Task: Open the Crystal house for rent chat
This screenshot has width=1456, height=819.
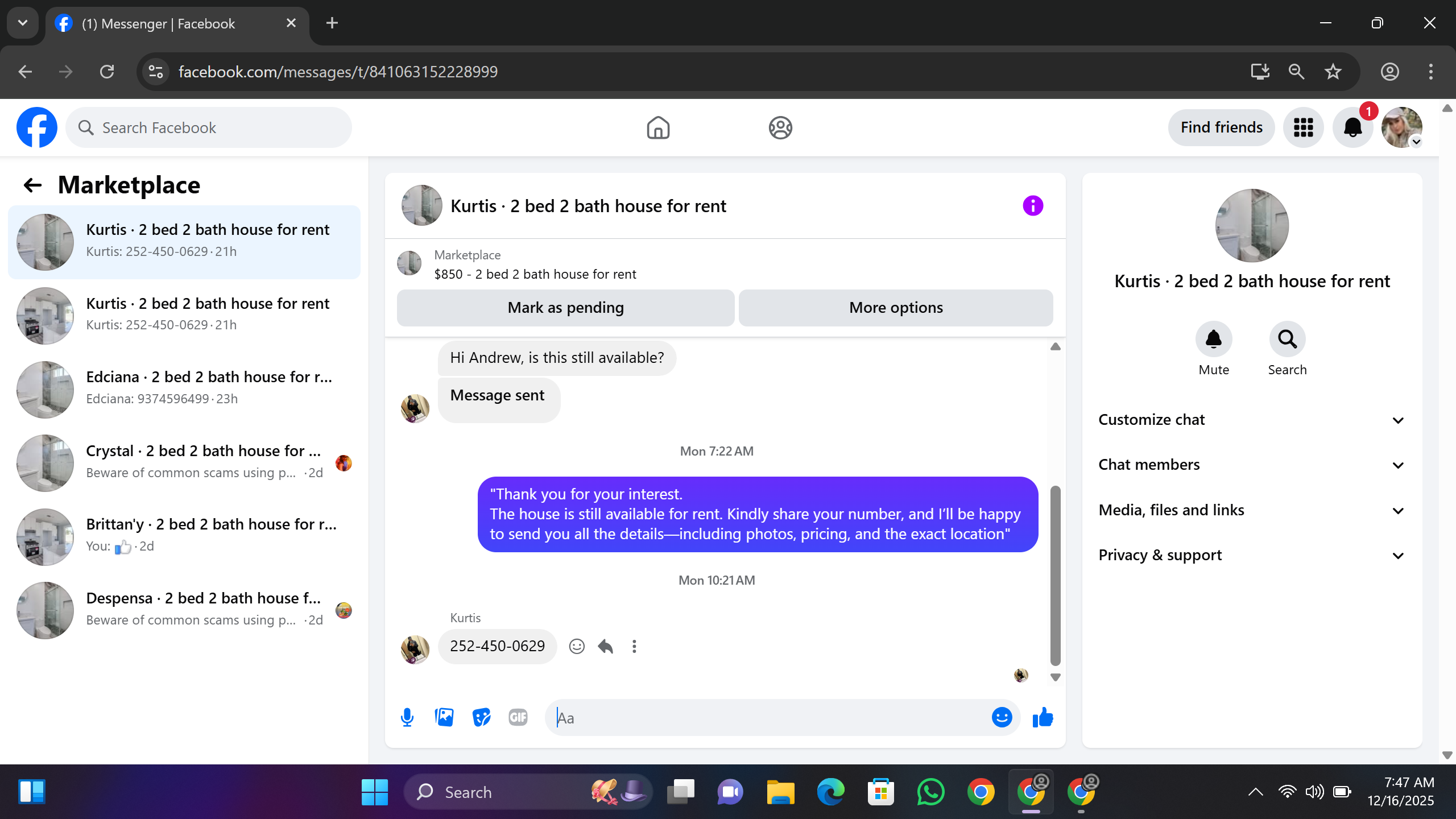Action: pos(184,463)
